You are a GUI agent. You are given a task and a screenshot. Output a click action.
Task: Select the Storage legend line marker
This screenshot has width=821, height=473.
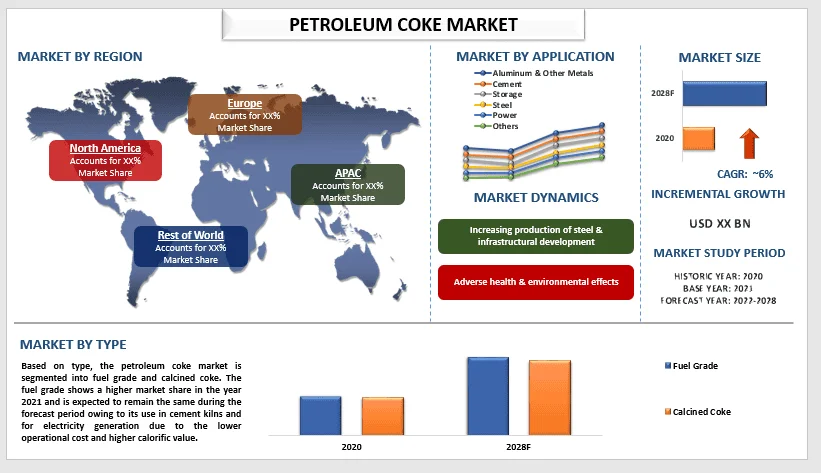pyautogui.click(x=483, y=94)
